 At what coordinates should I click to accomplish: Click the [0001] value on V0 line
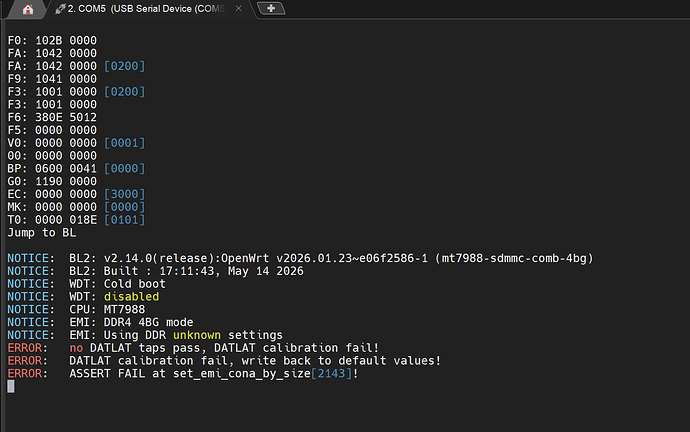point(125,143)
